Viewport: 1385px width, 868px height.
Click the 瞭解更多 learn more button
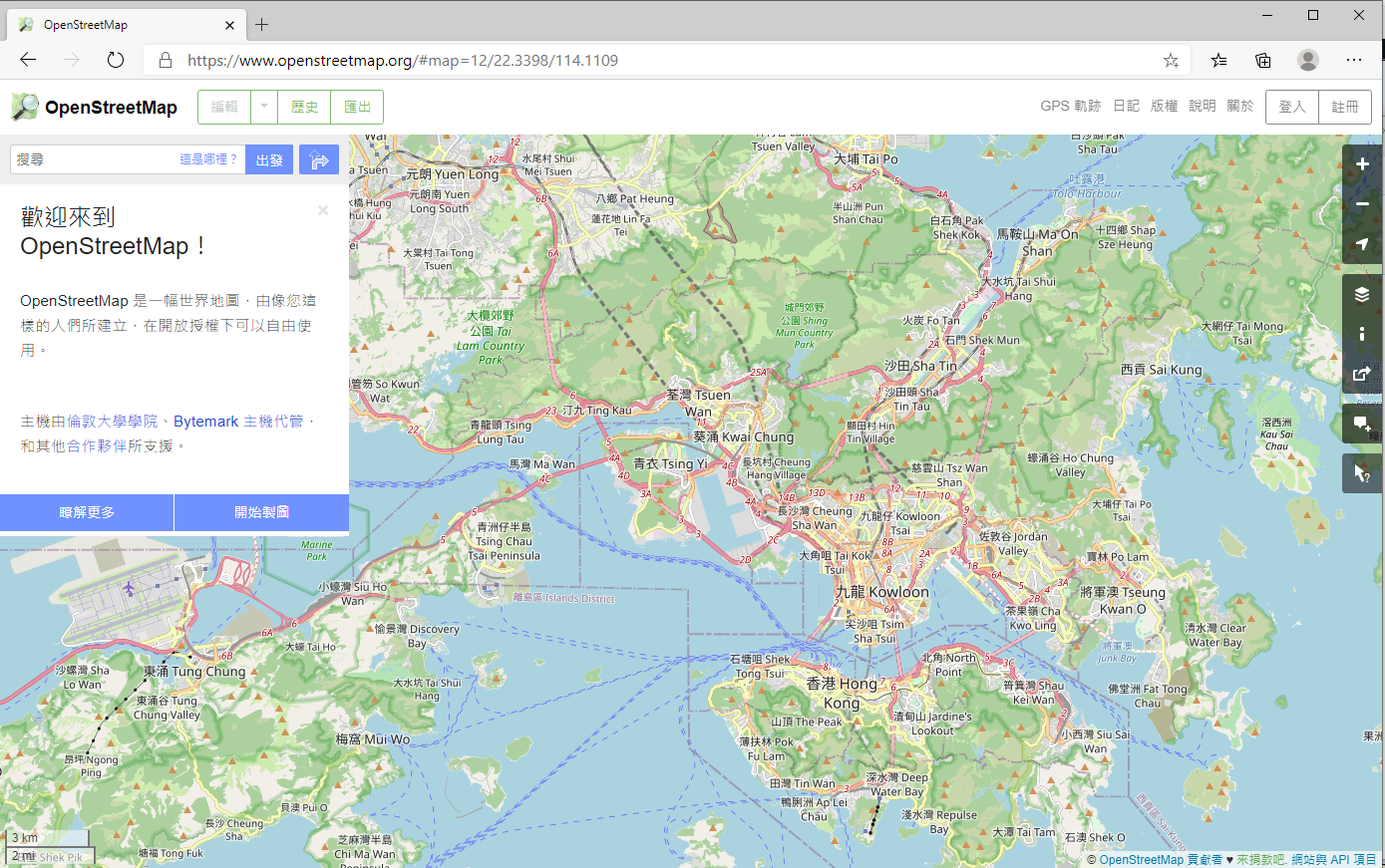pos(87,512)
